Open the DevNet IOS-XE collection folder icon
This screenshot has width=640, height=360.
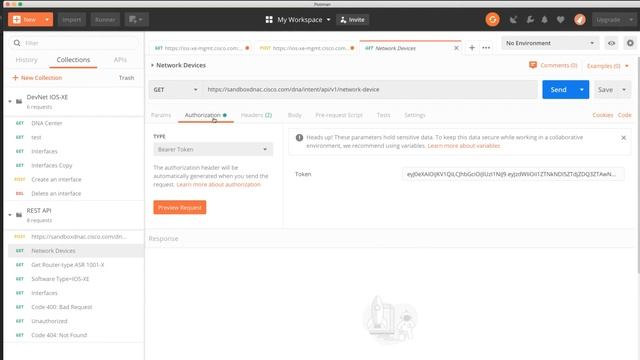tap(19, 101)
